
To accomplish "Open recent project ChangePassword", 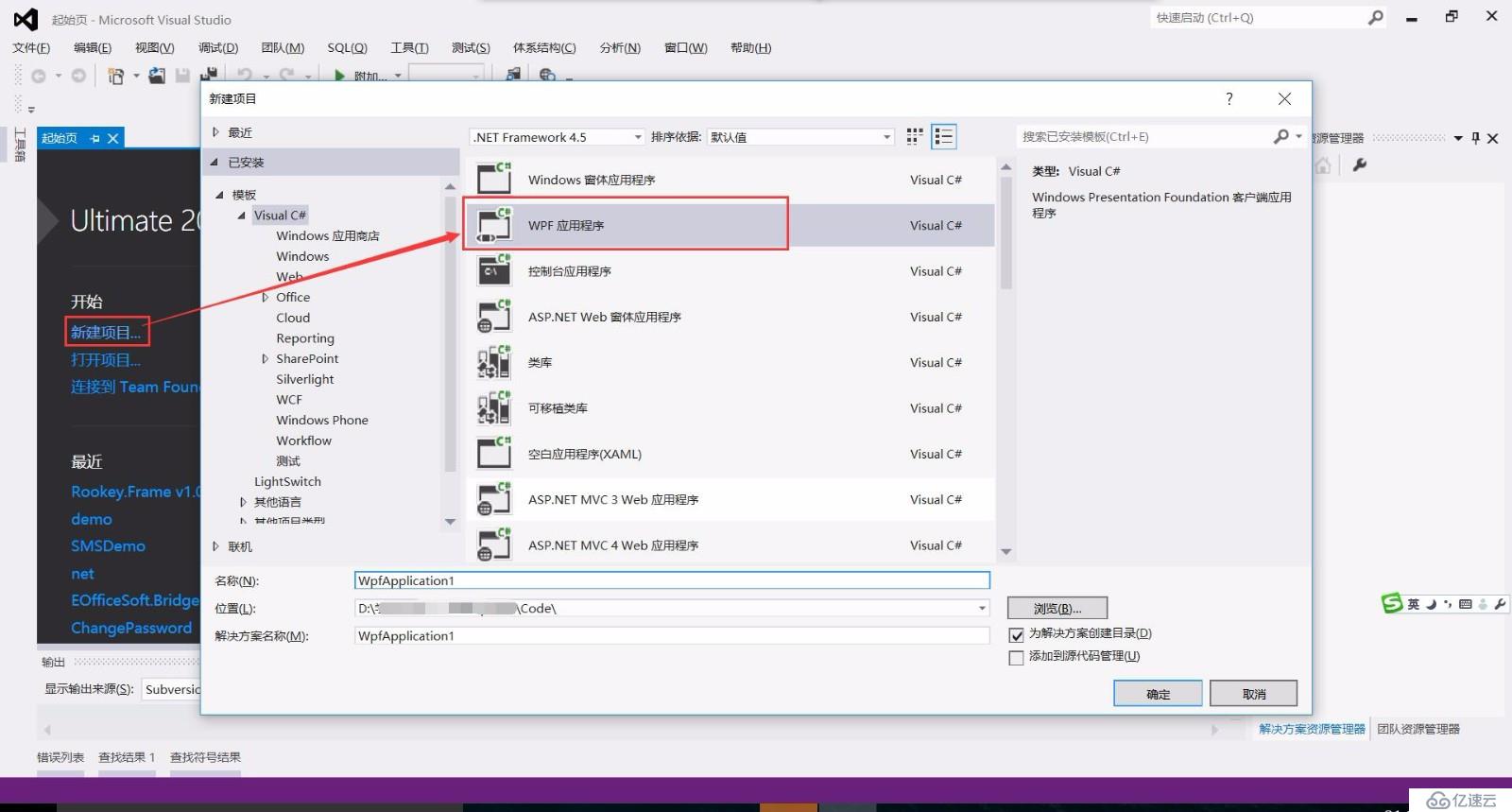I will click(x=131, y=628).
